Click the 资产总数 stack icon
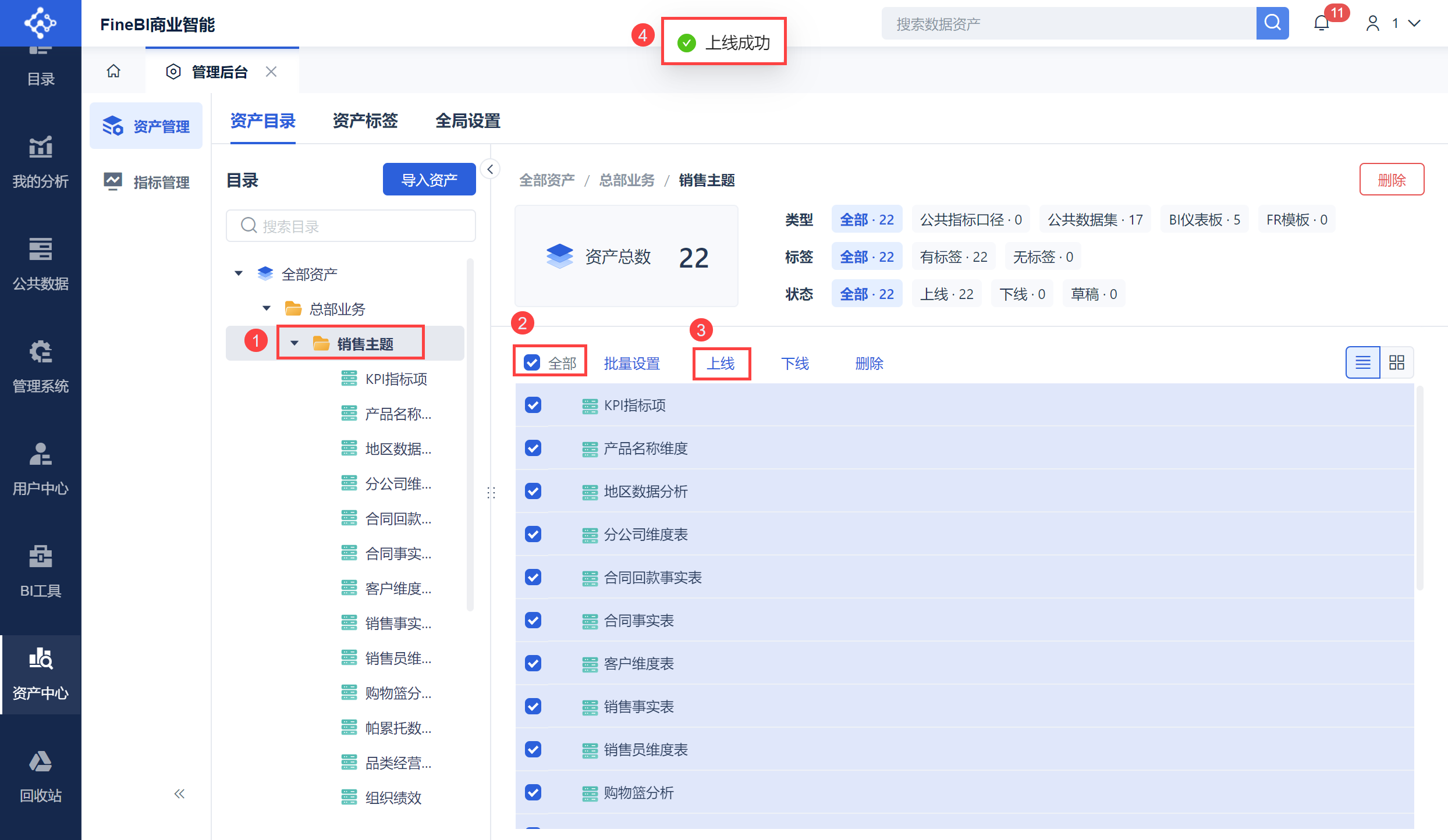The image size is (1448, 840). [559, 256]
